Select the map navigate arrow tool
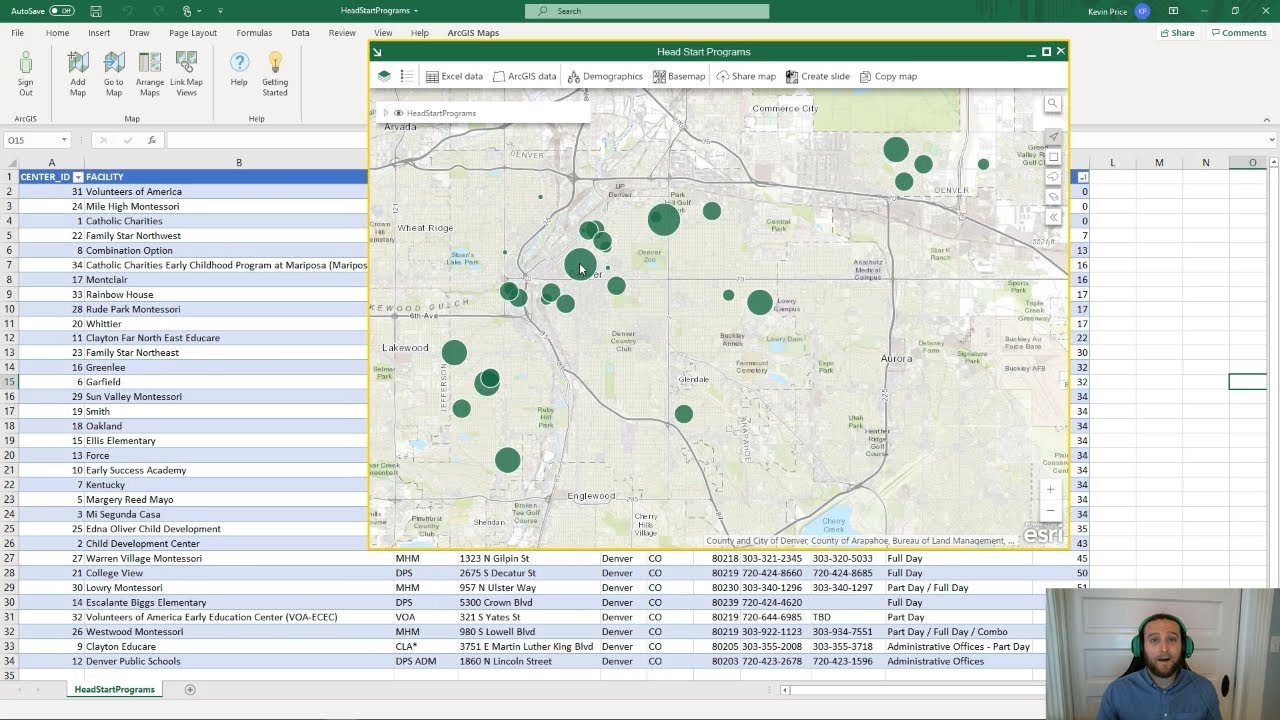 [1053, 137]
